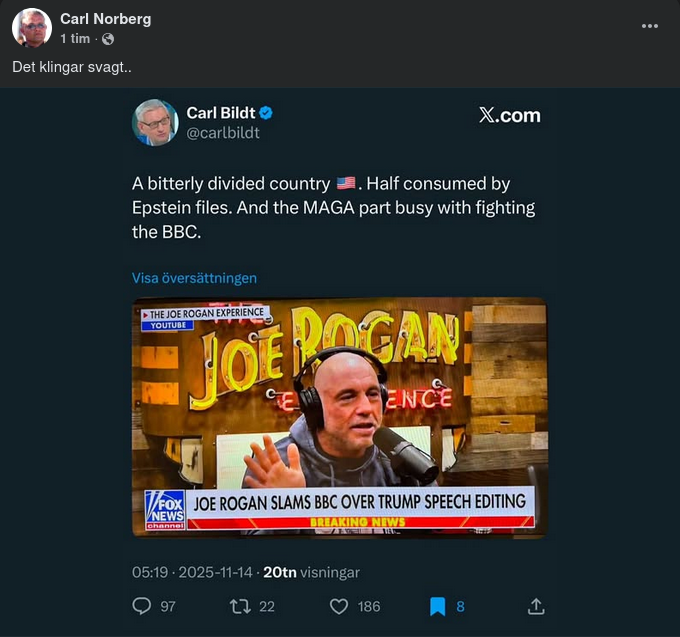Click Carl Bildt's avatar in the tweet

coord(155,122)
